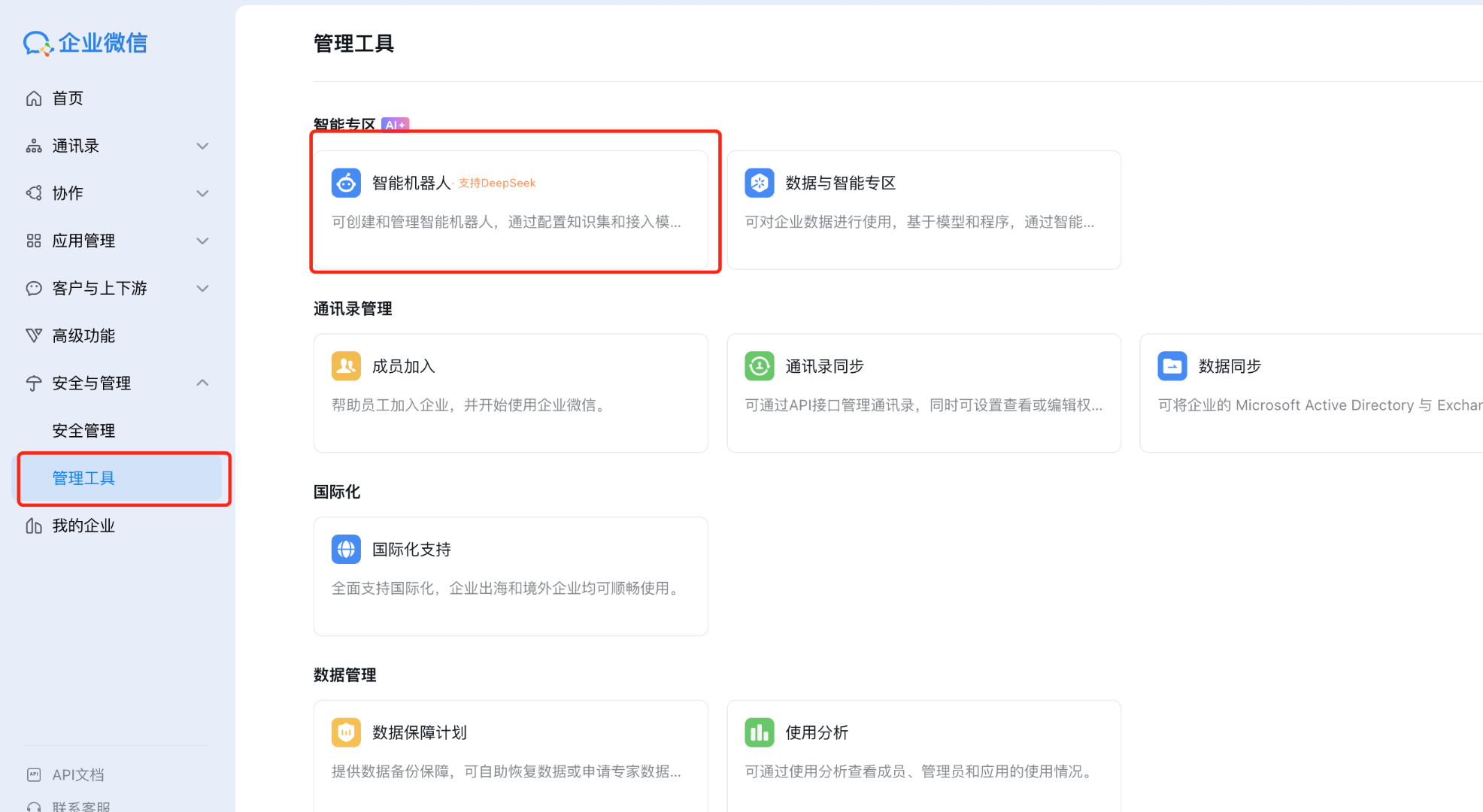
Task: Open 高级功能 menu item
Action: (83, 335)
